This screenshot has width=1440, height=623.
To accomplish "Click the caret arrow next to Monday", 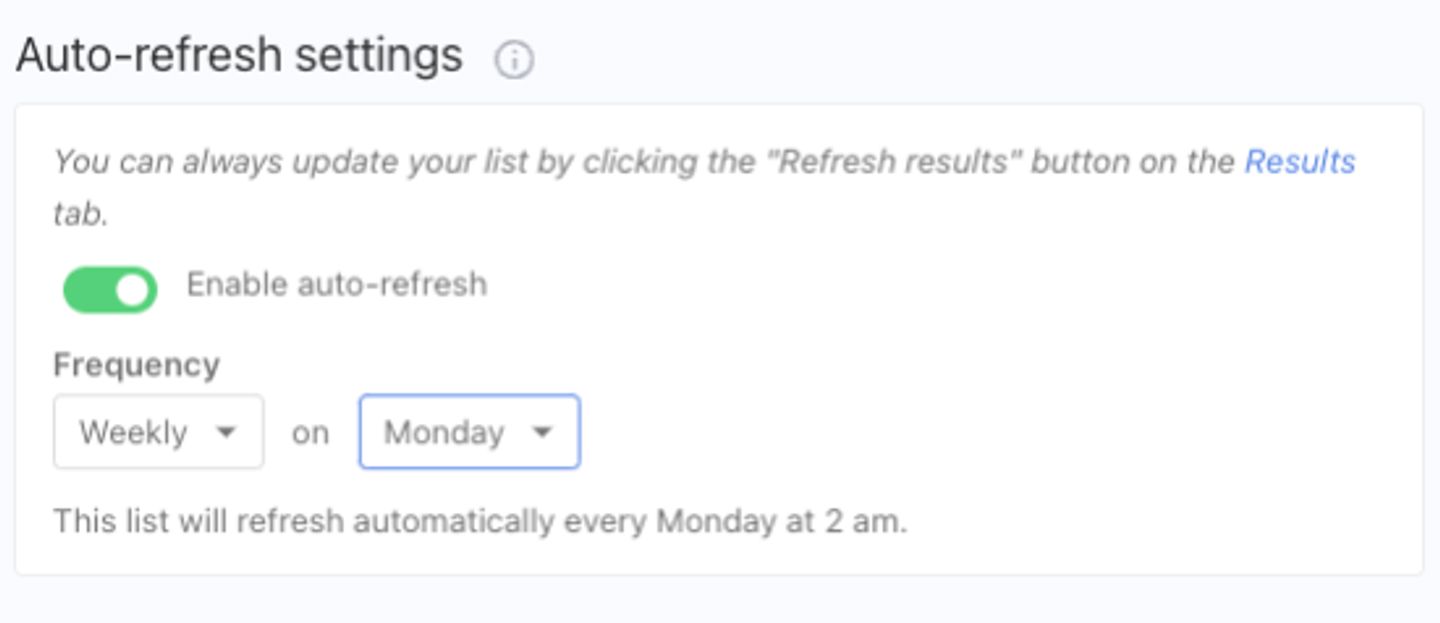I will coord(542,432).
